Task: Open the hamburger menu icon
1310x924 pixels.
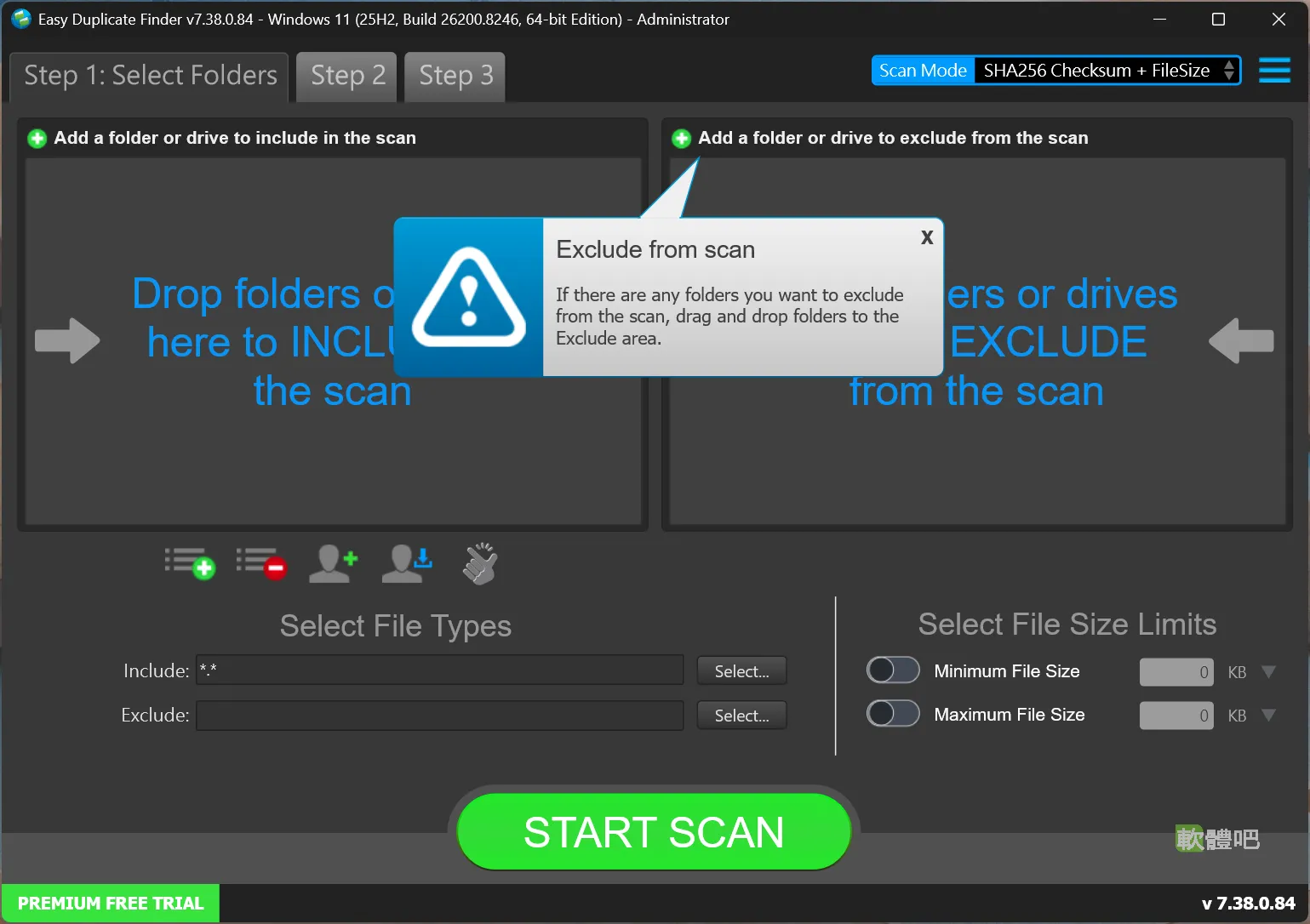Action: coord(1274,71)
